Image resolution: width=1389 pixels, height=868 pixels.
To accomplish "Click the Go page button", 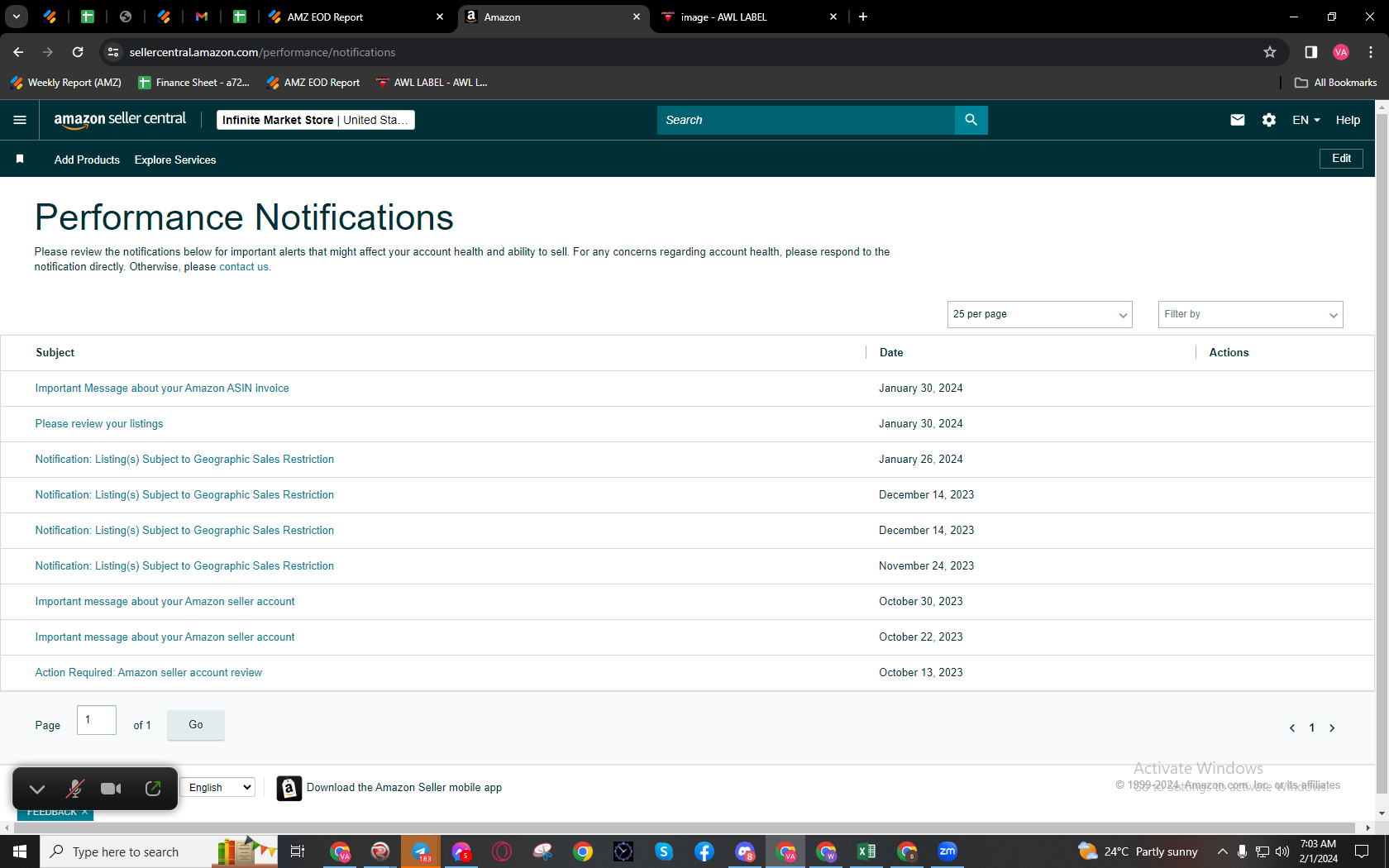I will pyautogui.click(x=196, y=725).
